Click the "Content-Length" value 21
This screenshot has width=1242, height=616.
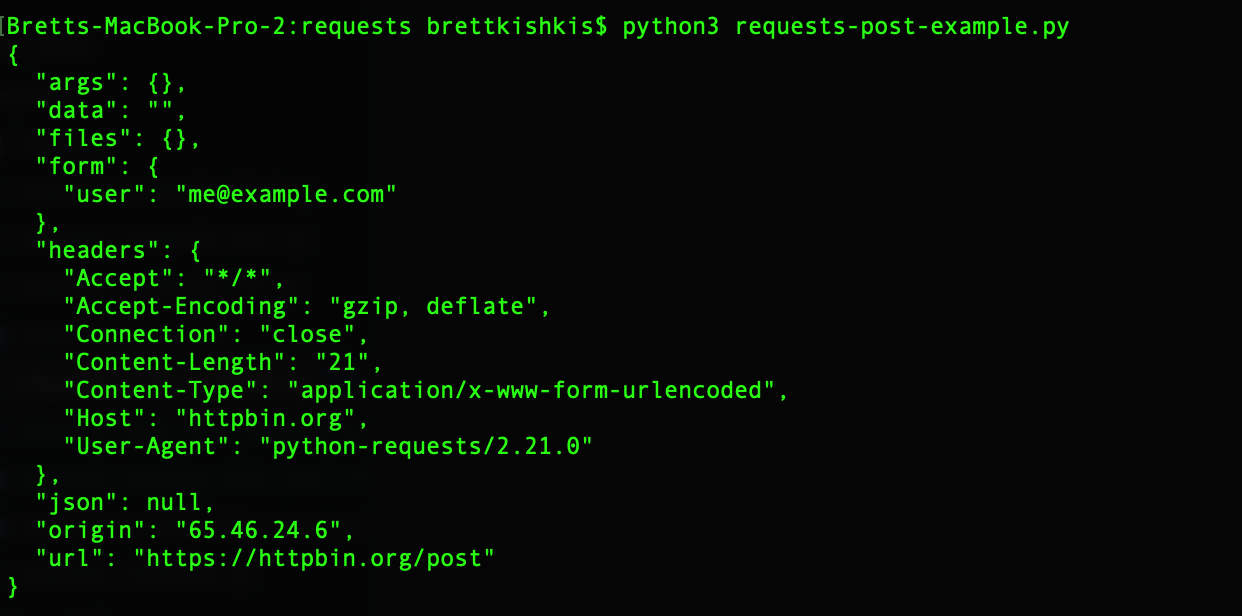342,362
